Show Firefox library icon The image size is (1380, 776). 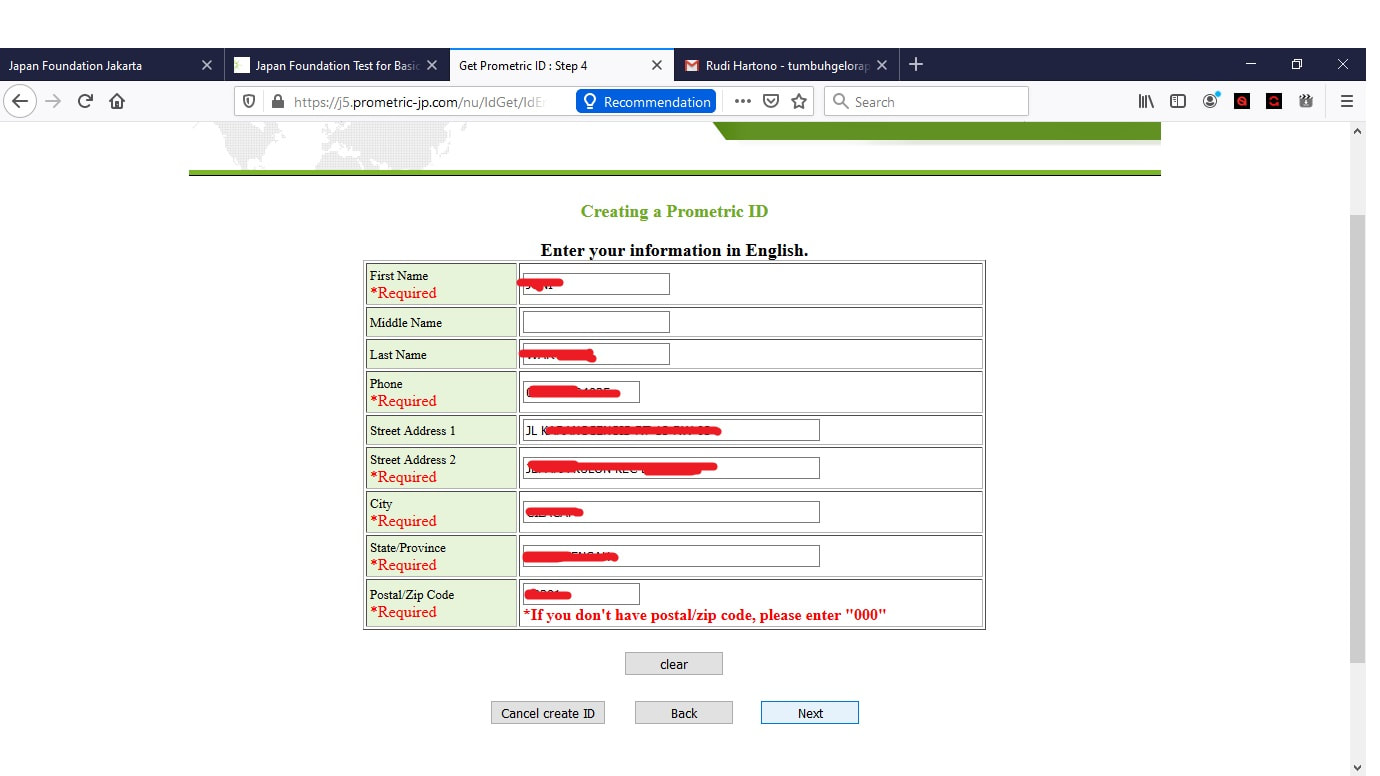[1146, 101]
